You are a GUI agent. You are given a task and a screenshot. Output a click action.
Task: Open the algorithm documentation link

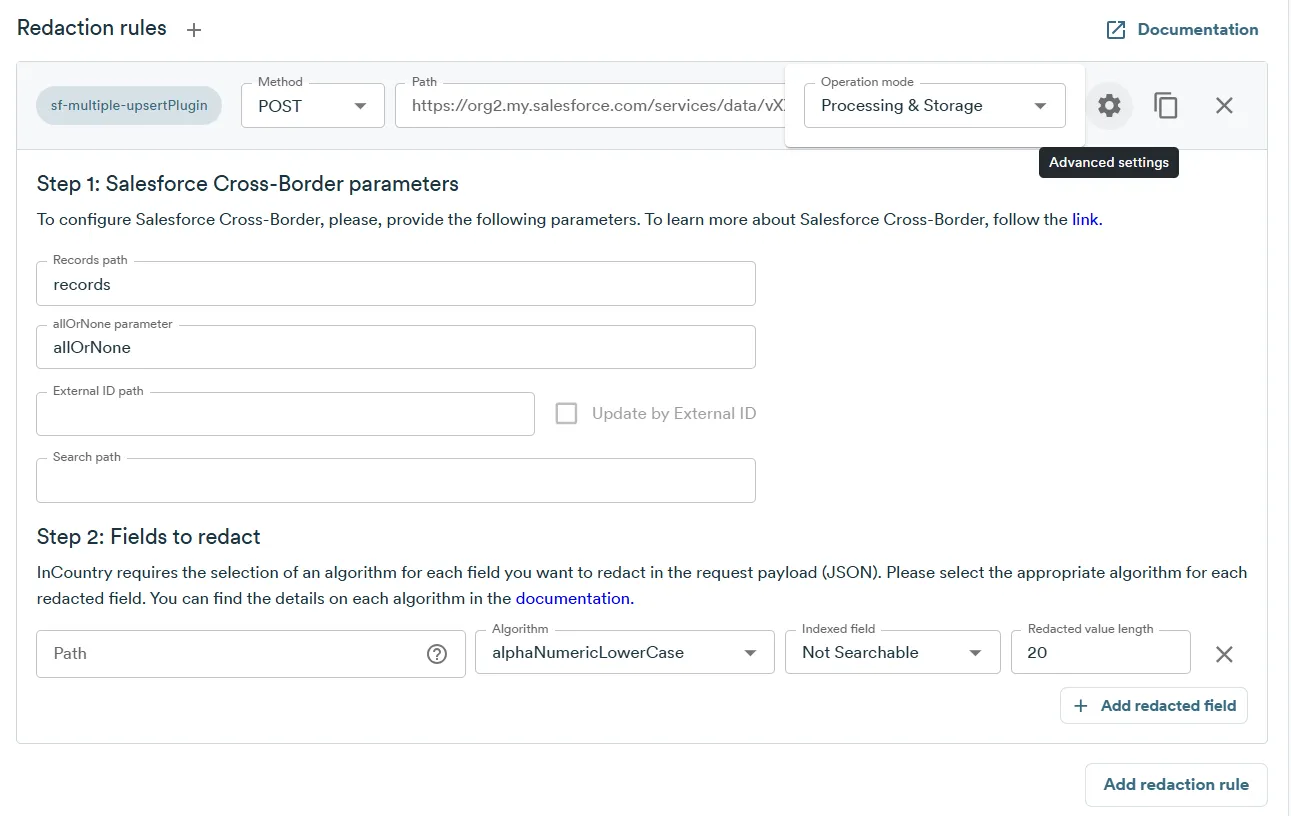pos(573,598)
